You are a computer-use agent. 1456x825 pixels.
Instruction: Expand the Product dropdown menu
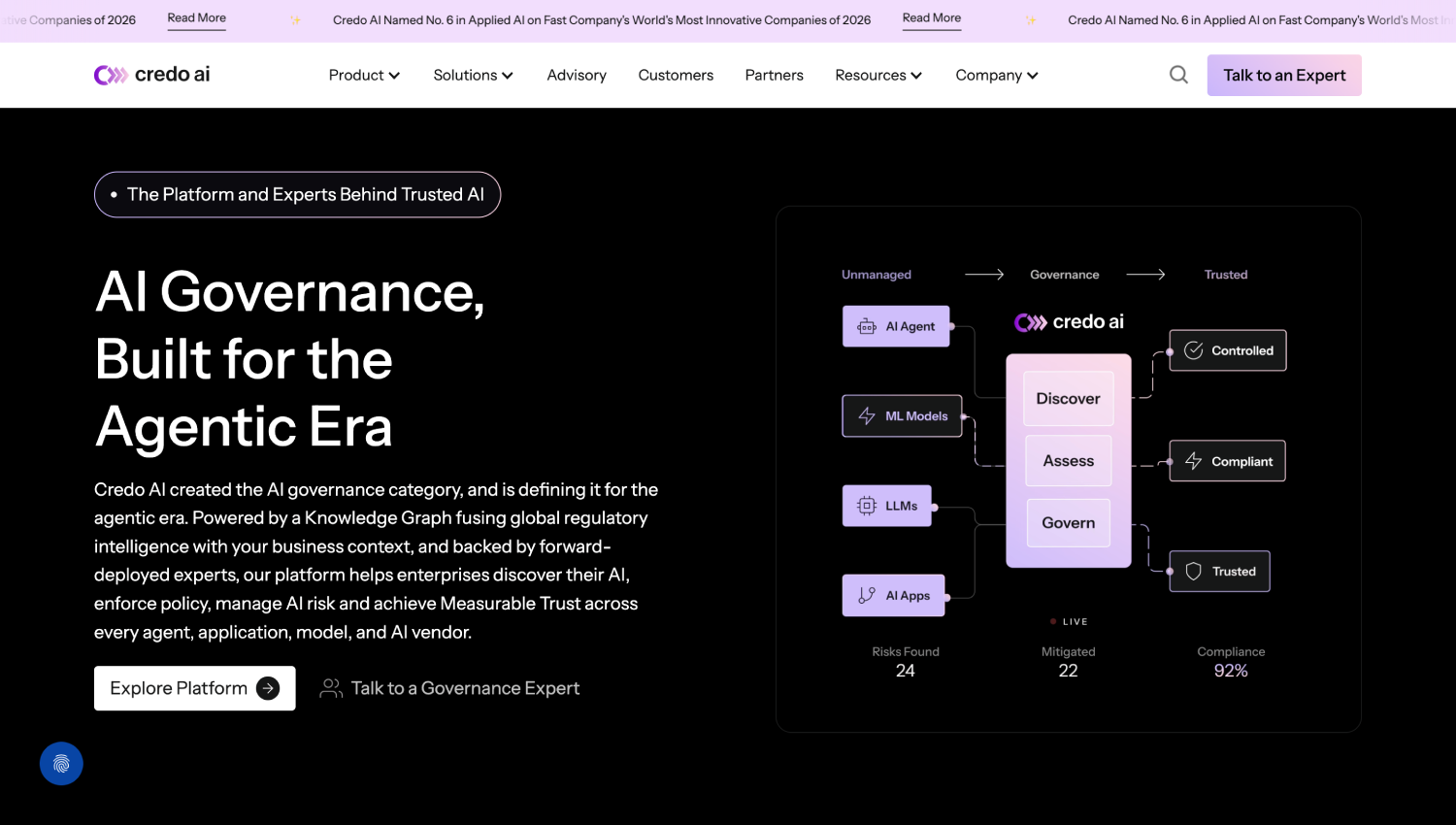coord(364,75)
